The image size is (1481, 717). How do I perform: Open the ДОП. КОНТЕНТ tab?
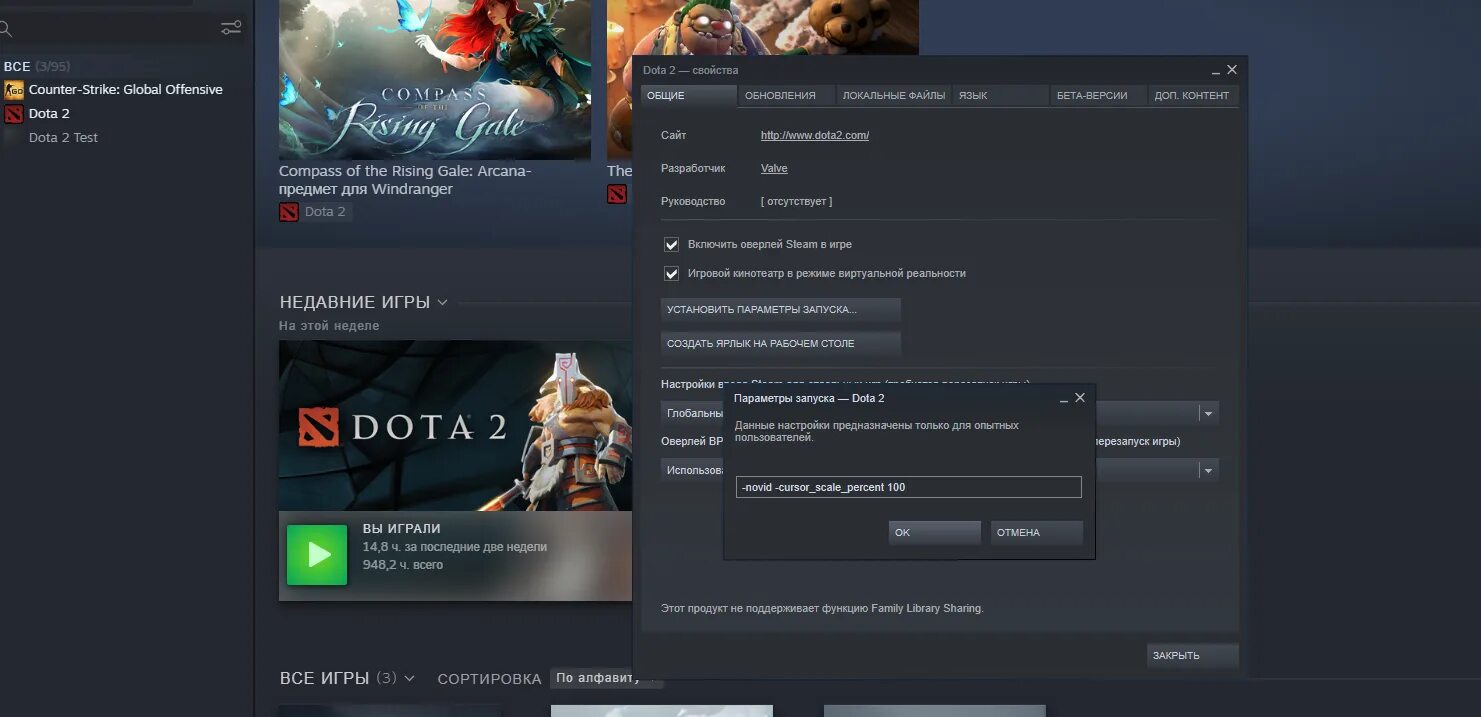tap(1193, 96)
